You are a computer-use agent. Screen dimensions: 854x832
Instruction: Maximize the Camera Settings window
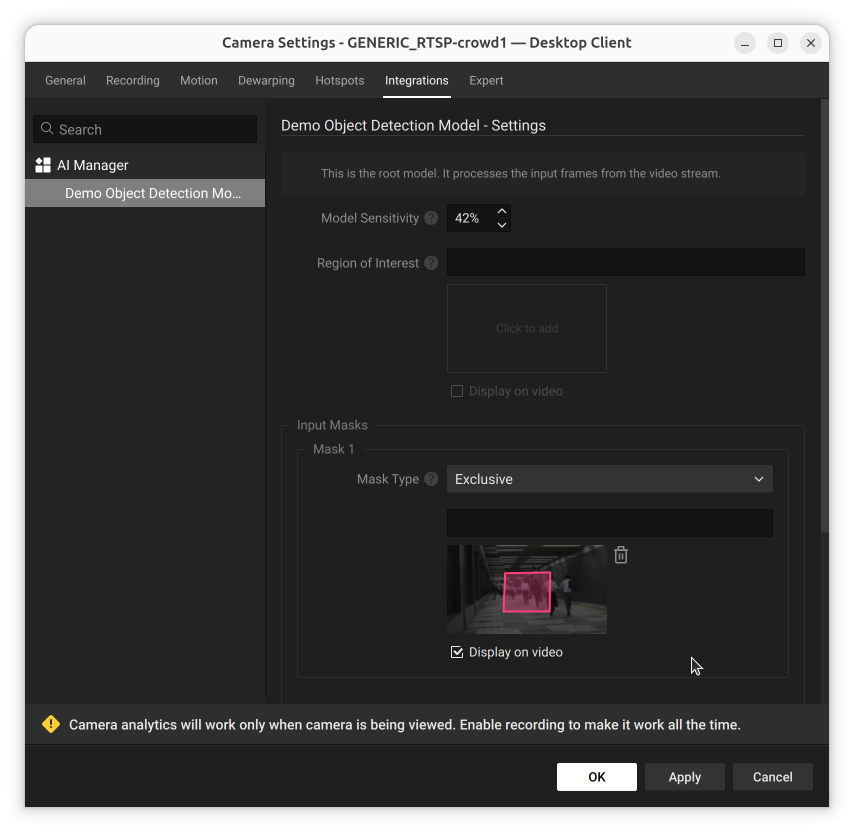(778, 43)
